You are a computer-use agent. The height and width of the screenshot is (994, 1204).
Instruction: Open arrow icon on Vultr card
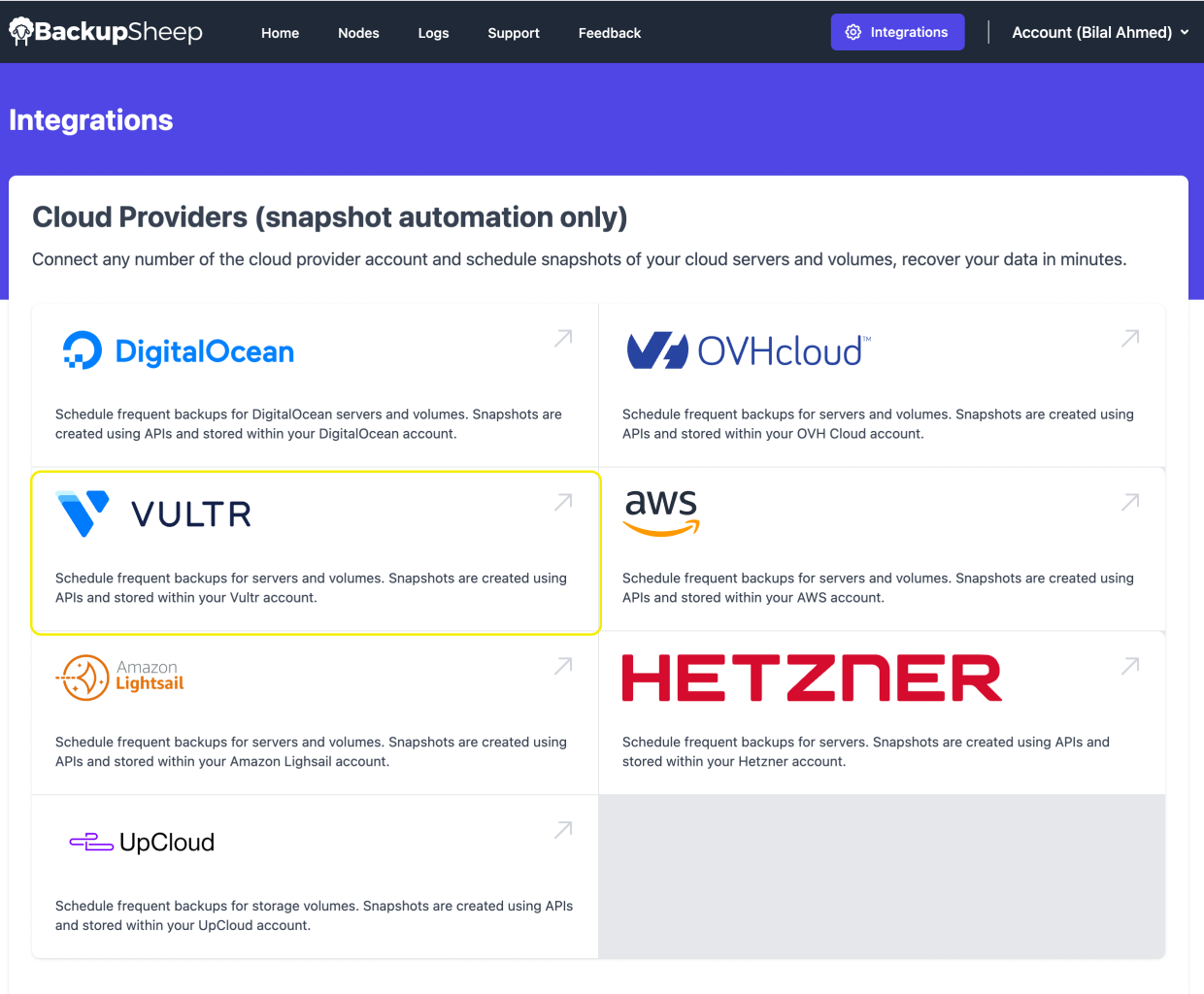tap(563, 502)
